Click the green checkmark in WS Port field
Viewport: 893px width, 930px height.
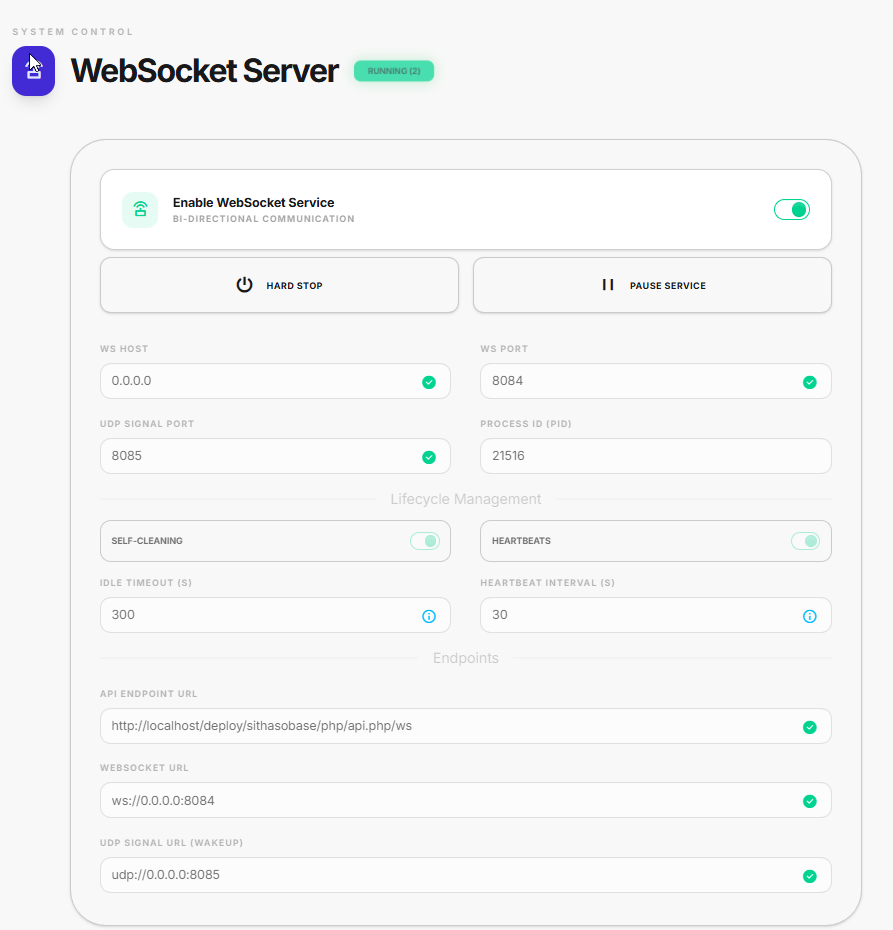coord(810,382)
